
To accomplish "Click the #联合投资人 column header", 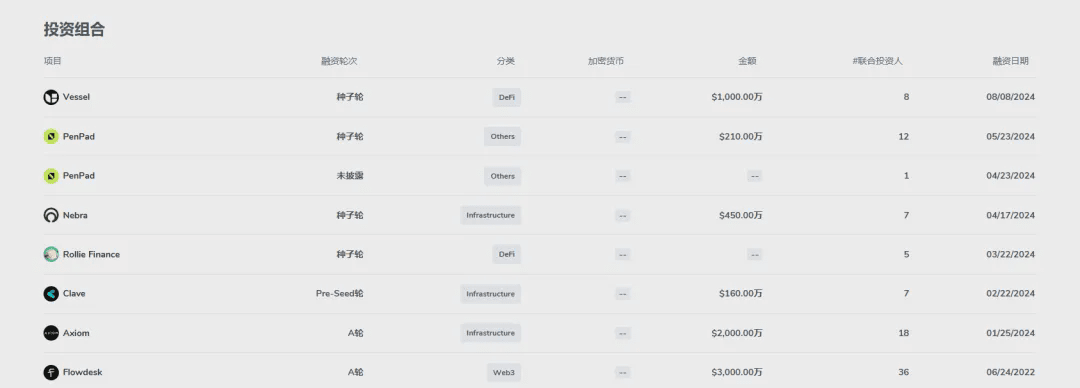I will [878, 61].
